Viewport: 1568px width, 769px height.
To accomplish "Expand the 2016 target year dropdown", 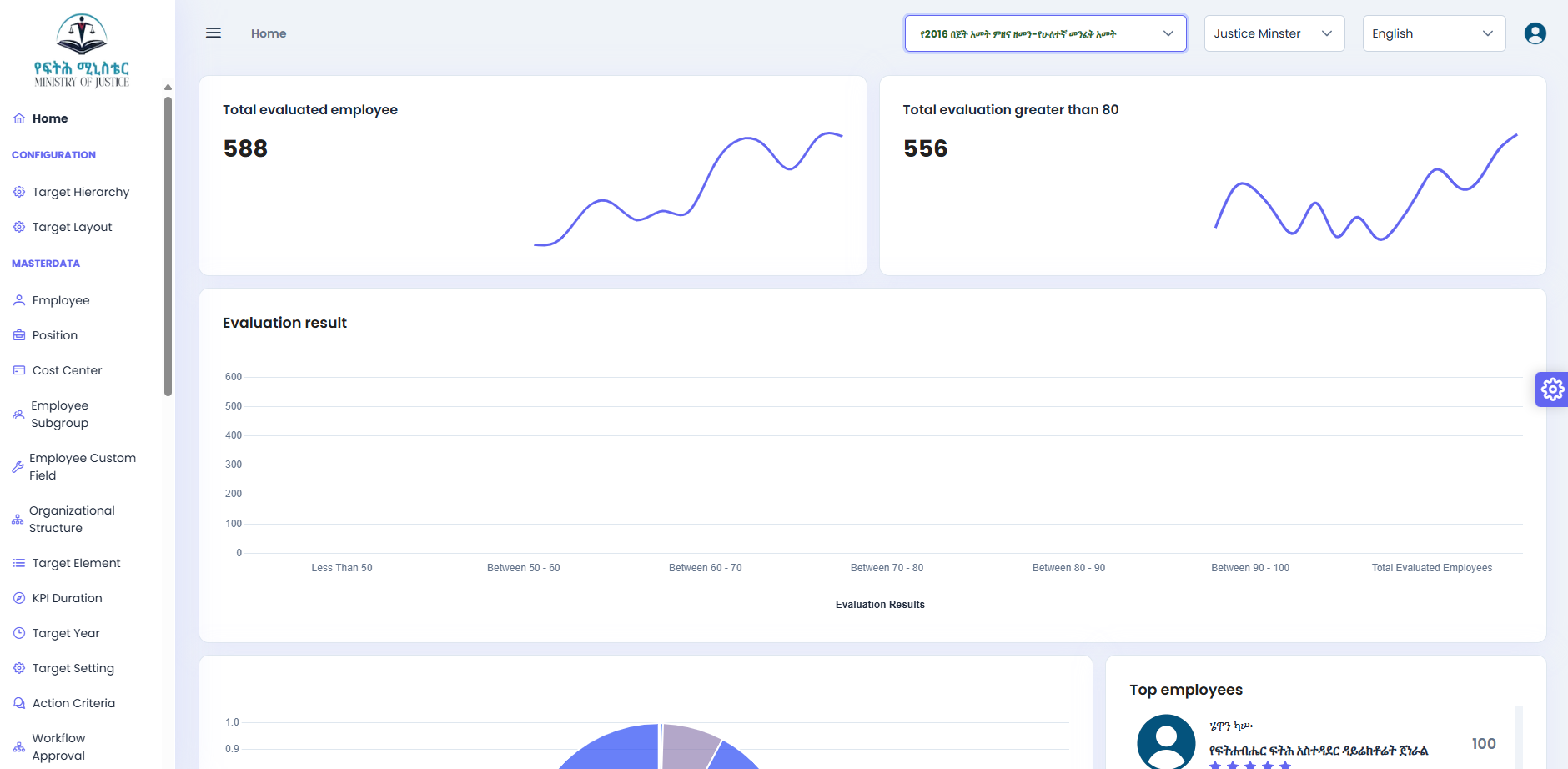I will 1045,33.
